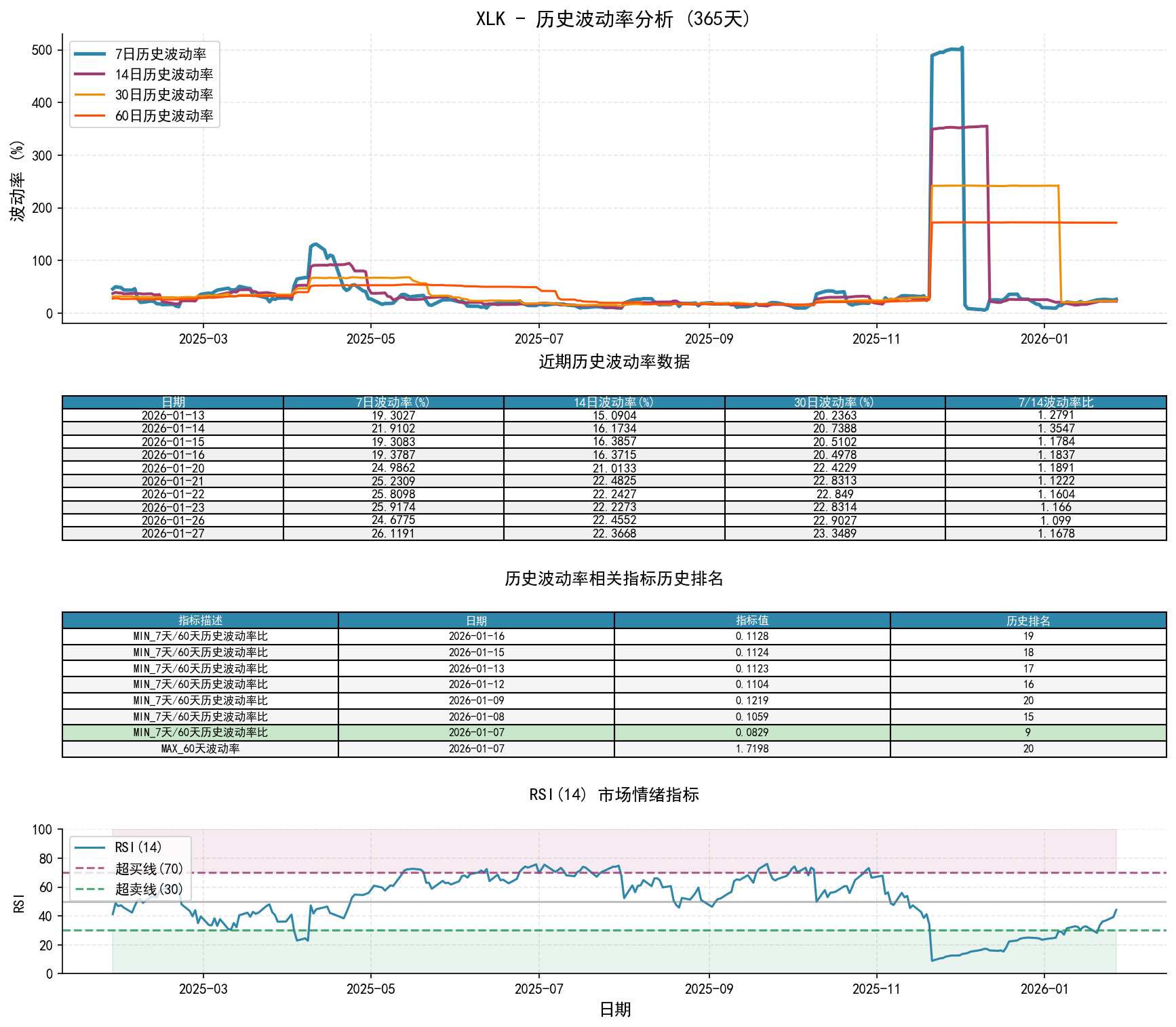The image size is (1176, 1027).
Task: Click the 7日历史波动率 legend entry
Action: [x=160, y=54]
